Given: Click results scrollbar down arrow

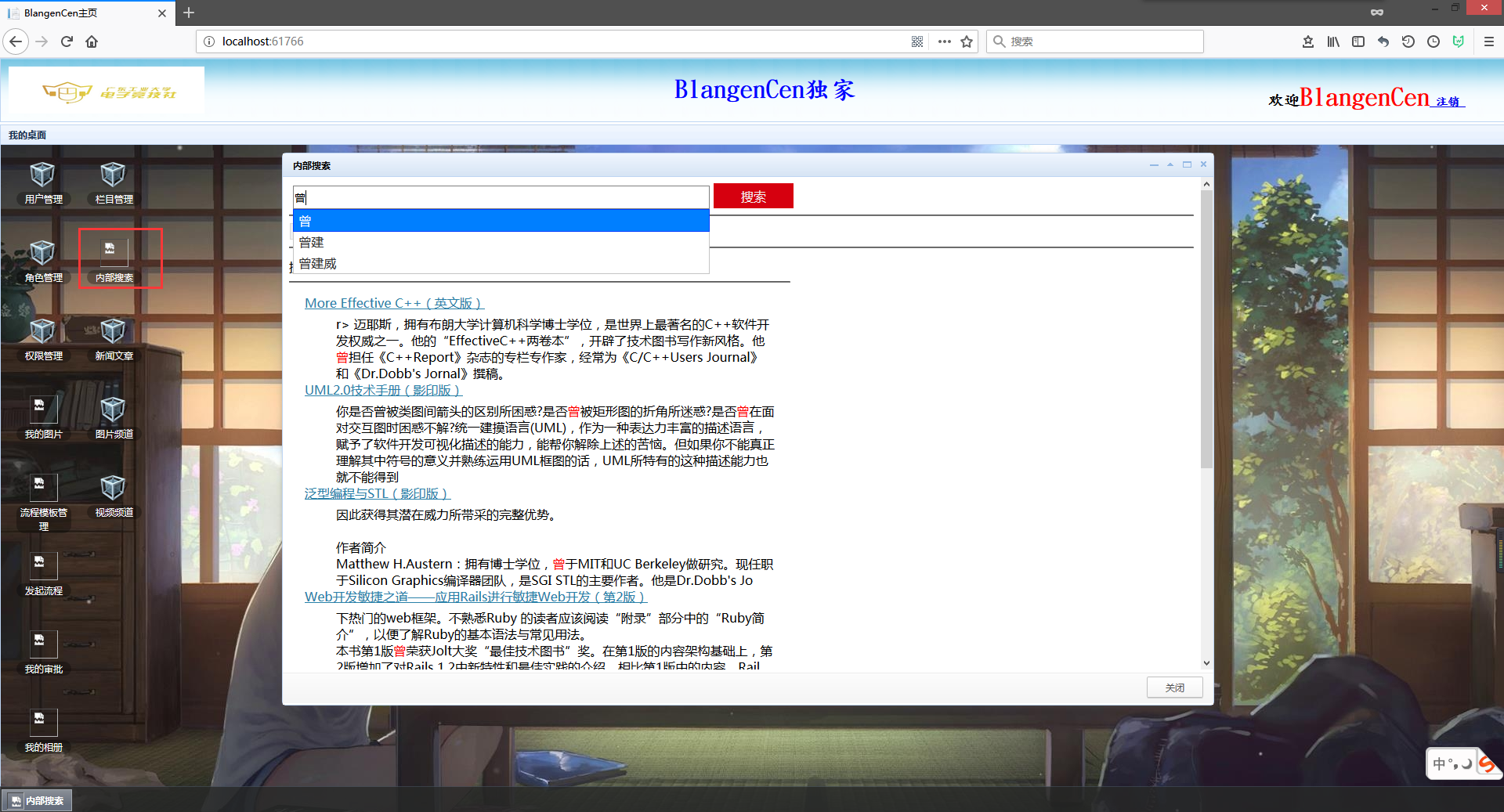Looking at the screenshot, I should click(1206, 662).
